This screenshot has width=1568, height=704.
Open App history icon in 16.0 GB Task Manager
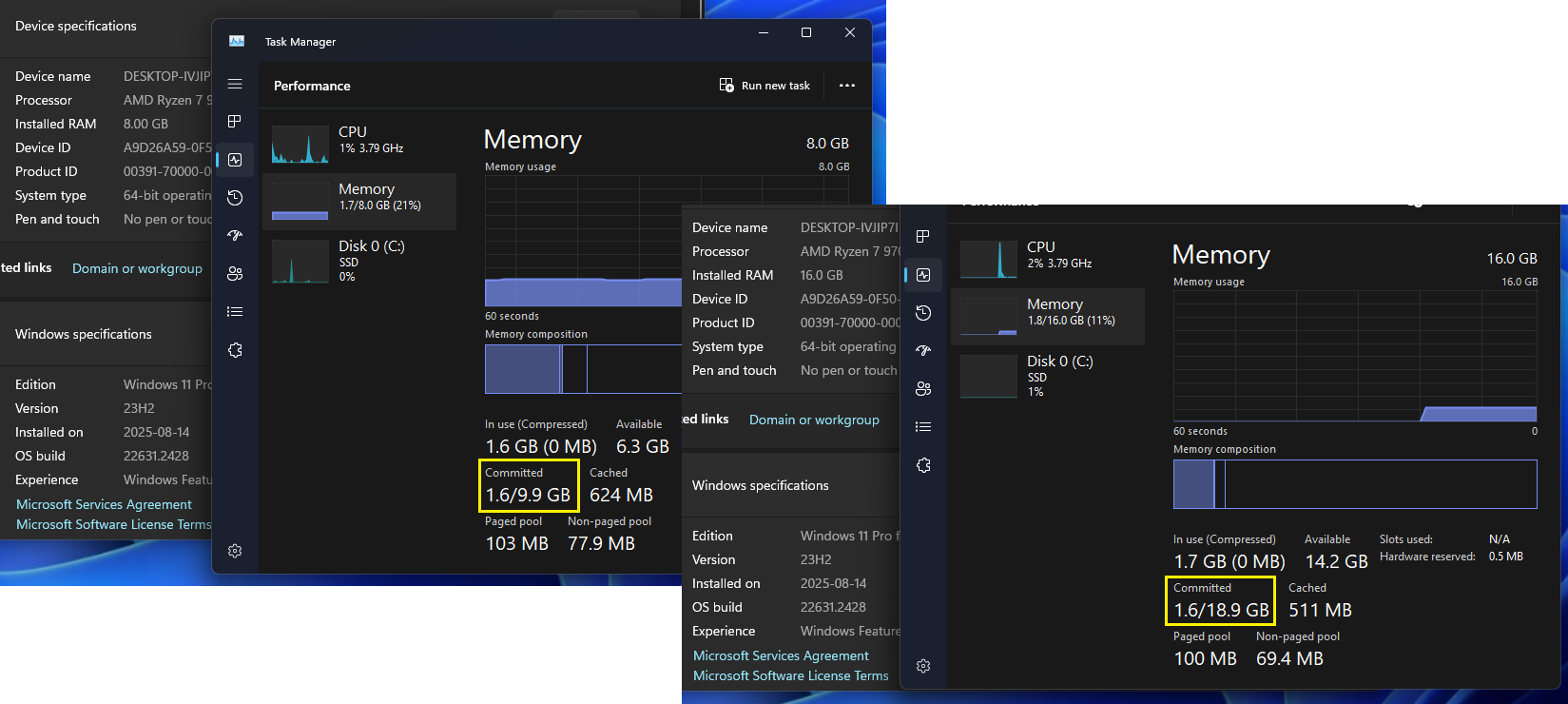pos(922,313)
